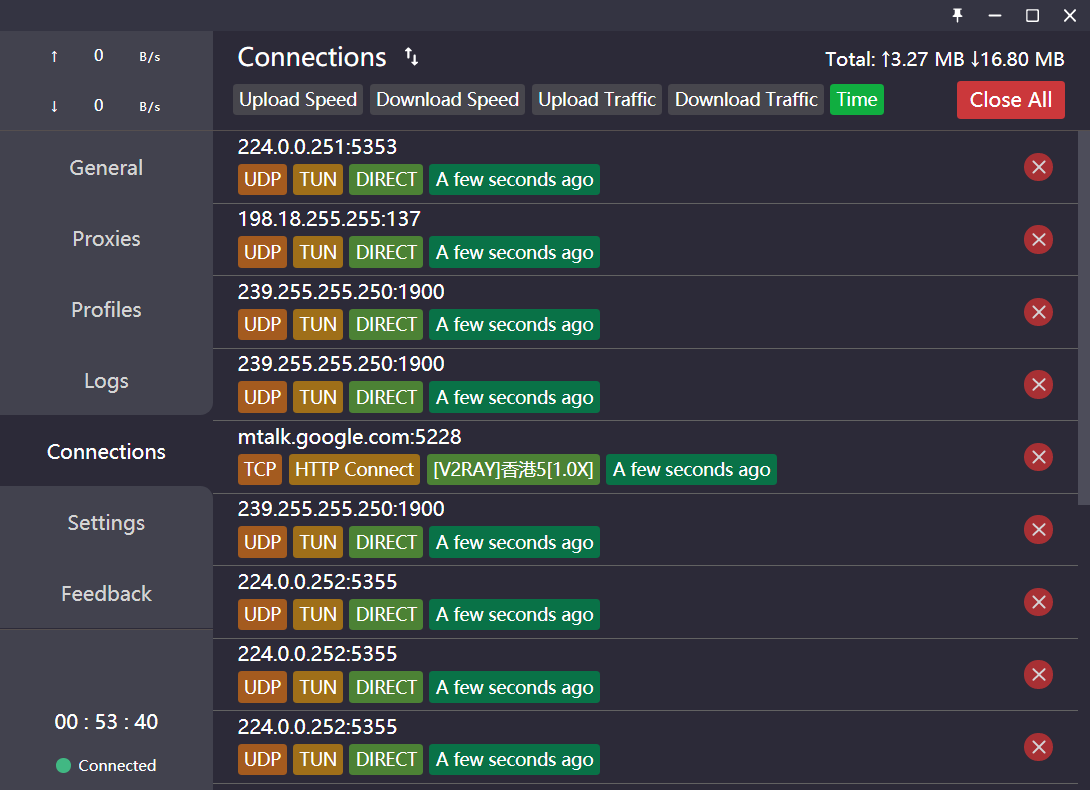Open the Settings section
The image size is (1090, 790).
point(106,523)
